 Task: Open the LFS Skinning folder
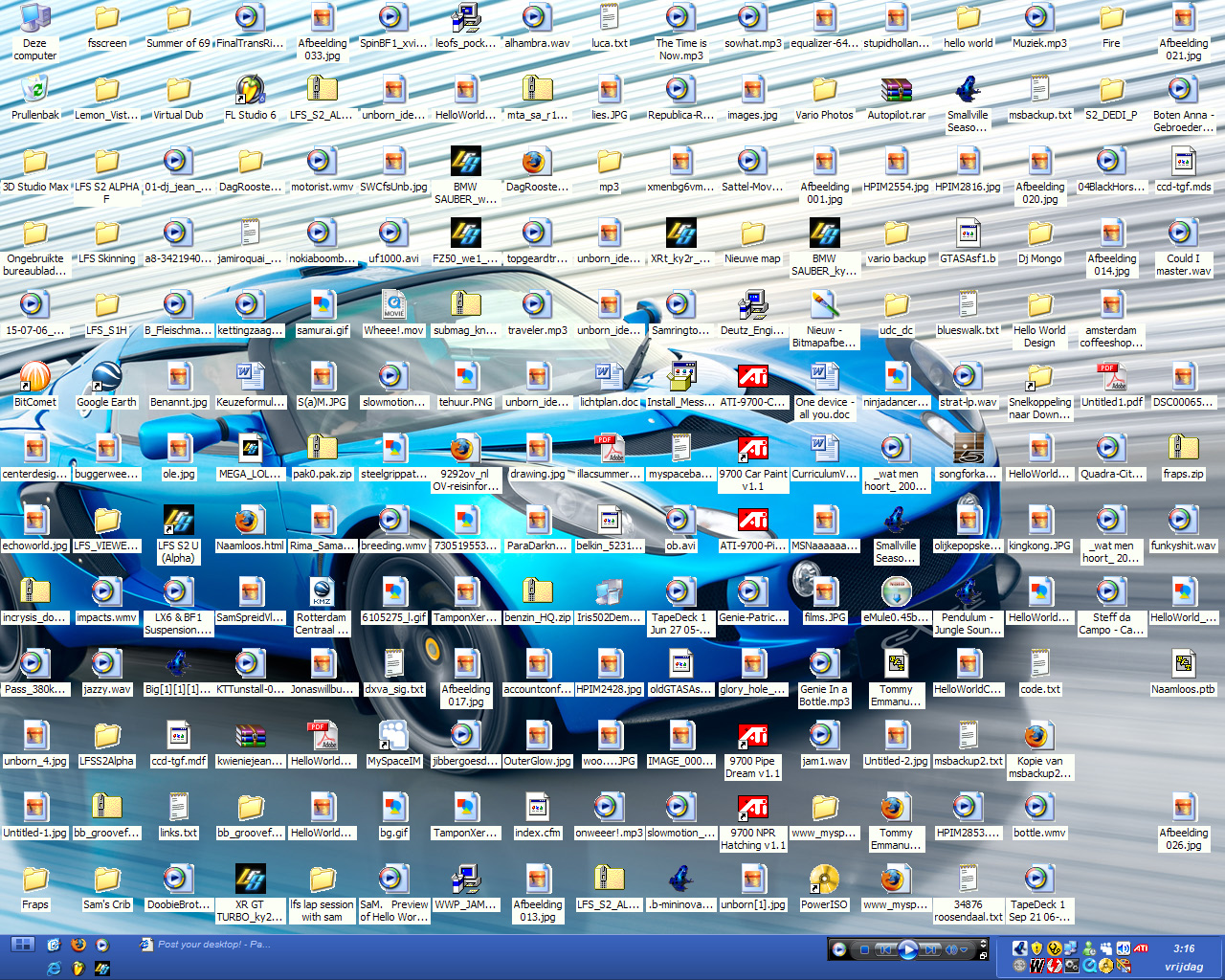pos(106,241)
